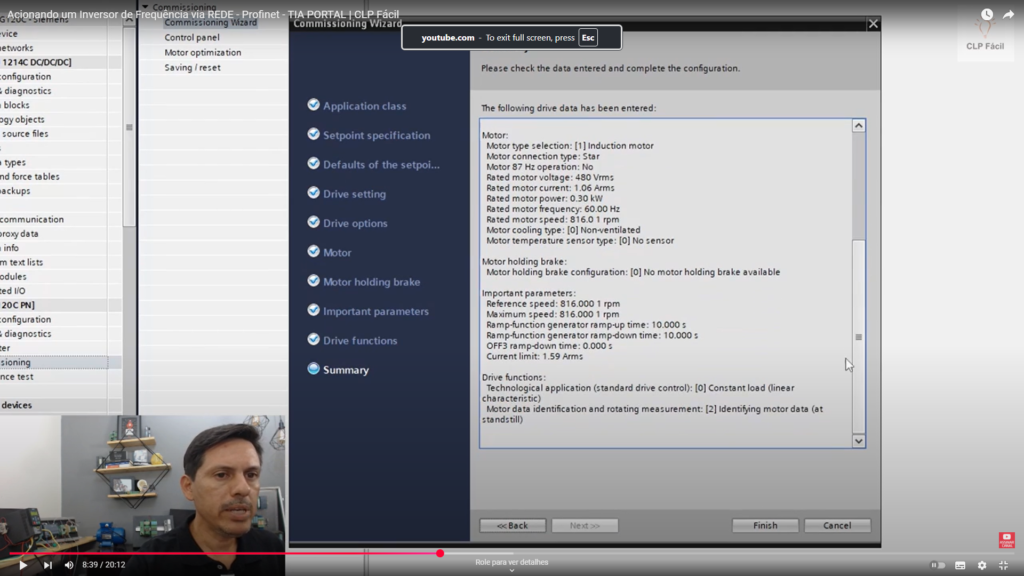Click the << Back button
Image resolution: width=1024 pixels, height=576 pixels.
(x=513, y=526)
